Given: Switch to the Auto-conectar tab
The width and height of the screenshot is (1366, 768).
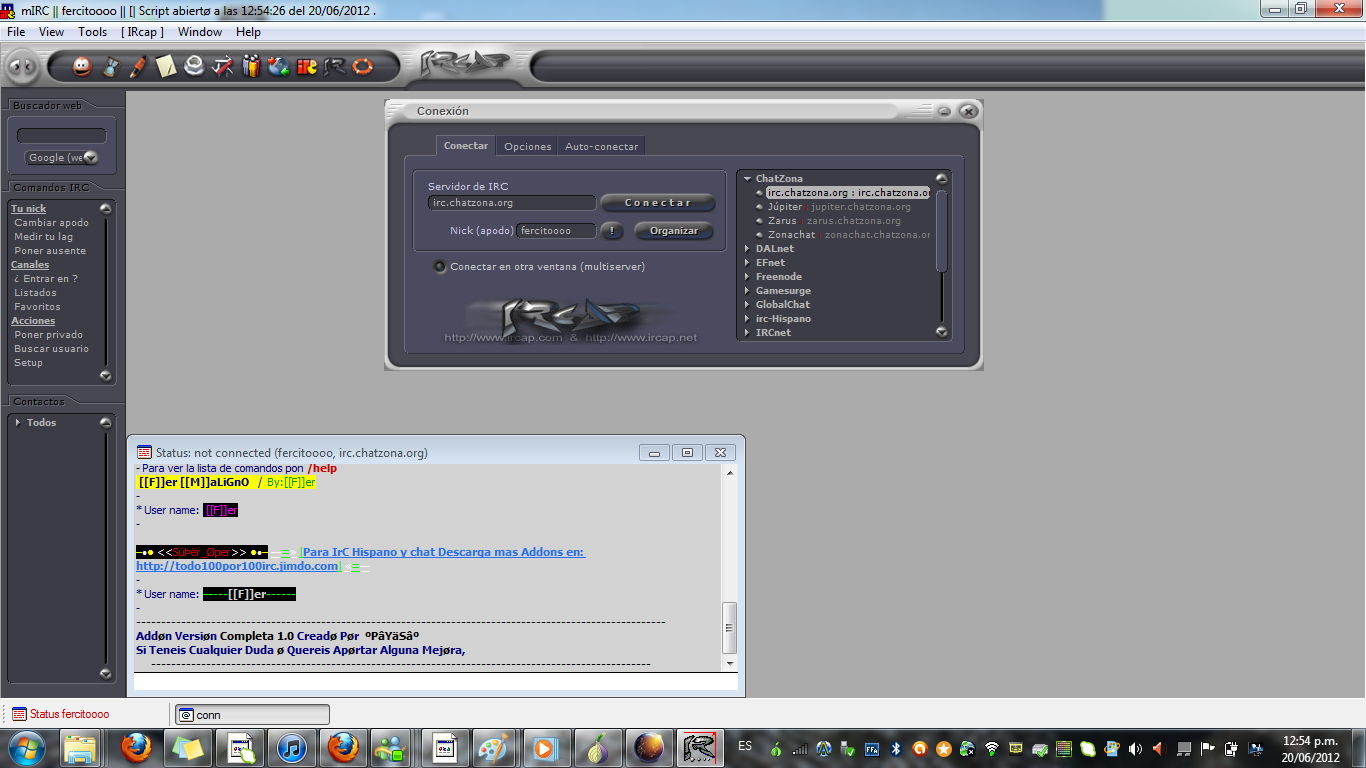Looking at the screenshot, I should pos(602,147).
